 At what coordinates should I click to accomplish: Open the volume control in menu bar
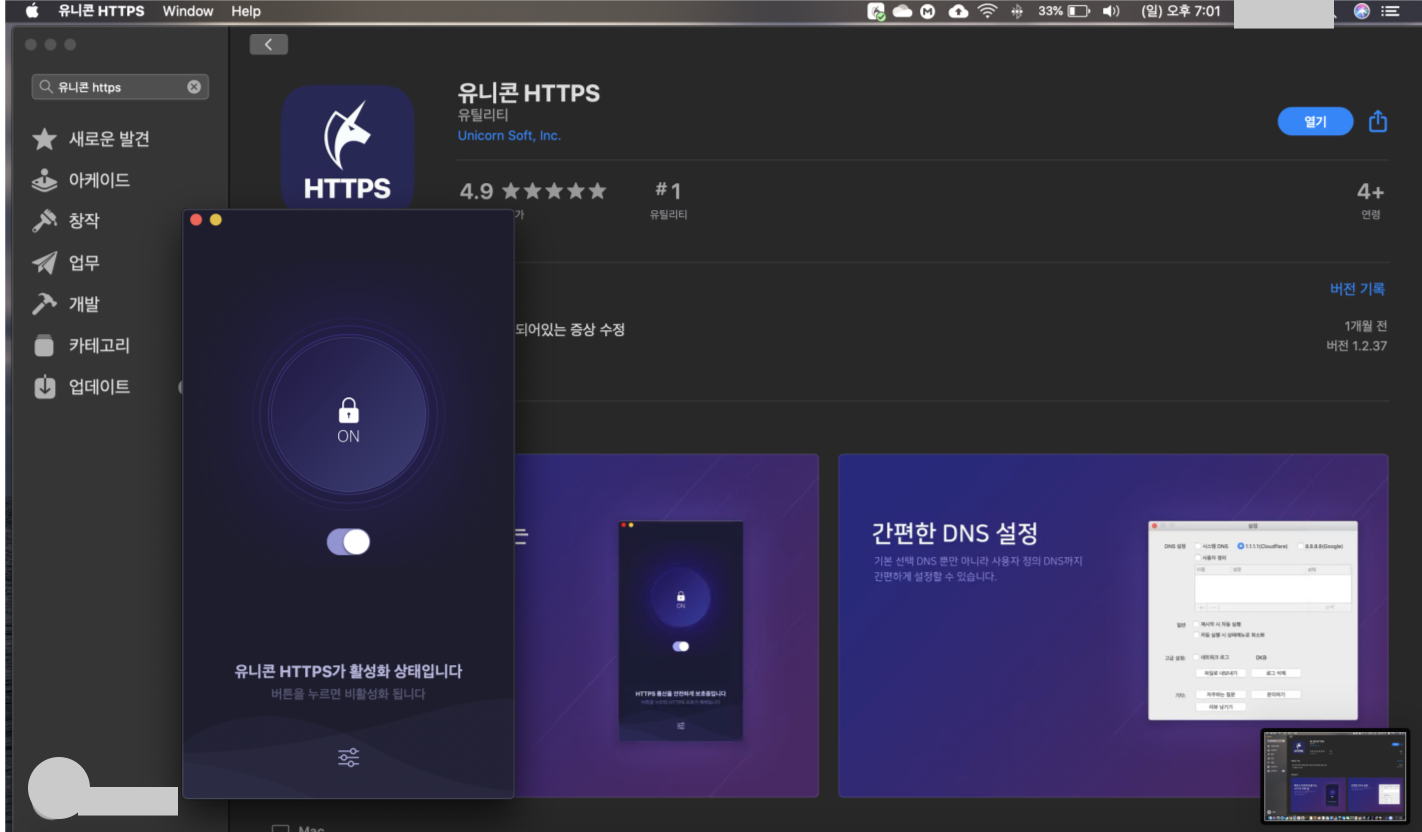[x=1111, y=11]
